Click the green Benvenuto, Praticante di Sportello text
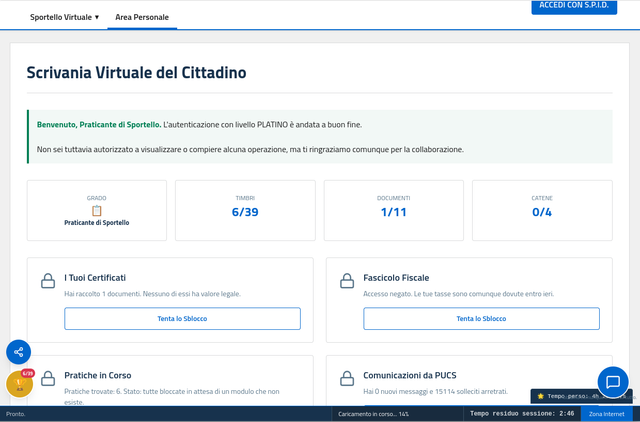The image size is (640, 422). click(99, 125)
